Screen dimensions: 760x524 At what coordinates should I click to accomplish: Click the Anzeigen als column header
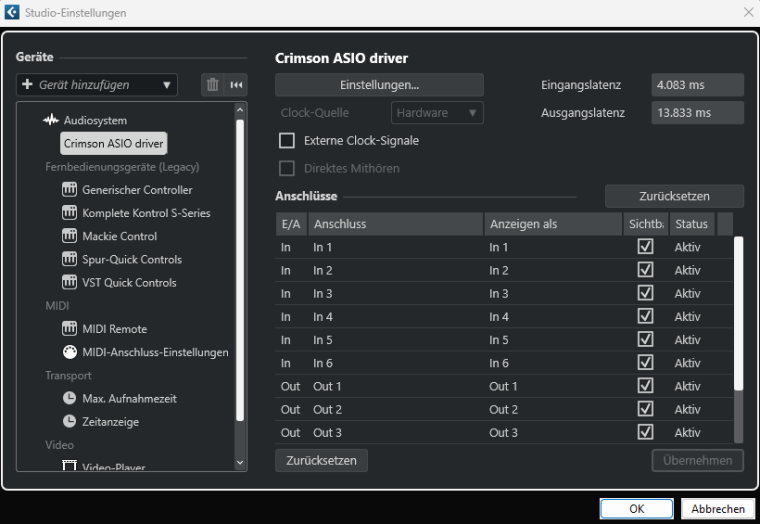552,224
